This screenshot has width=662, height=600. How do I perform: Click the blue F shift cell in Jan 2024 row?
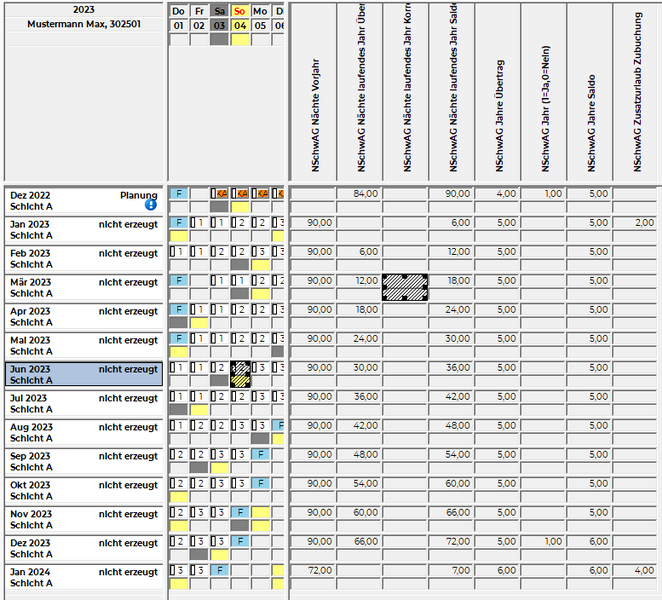coord(220,570)
